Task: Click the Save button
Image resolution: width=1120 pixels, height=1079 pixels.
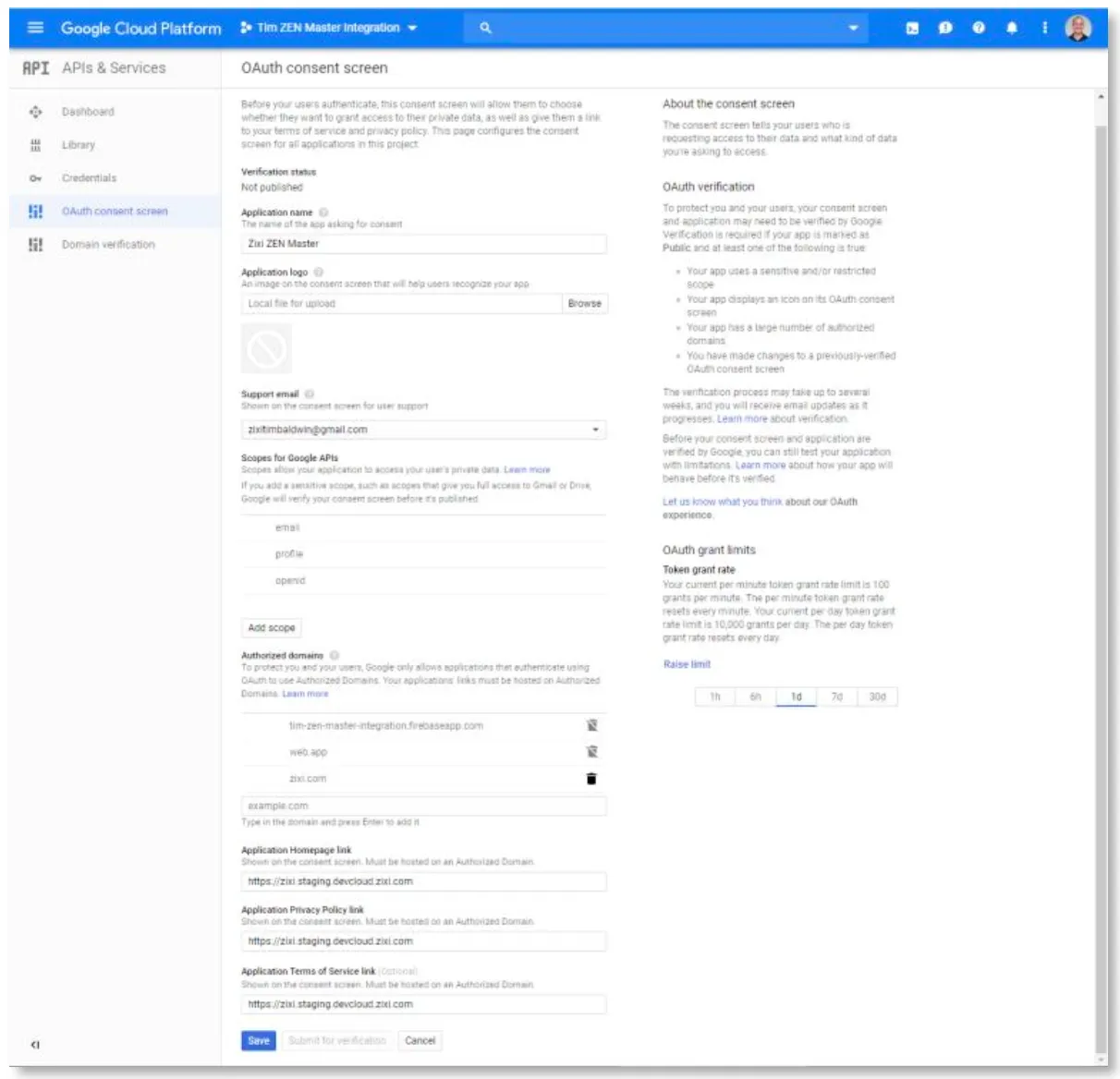Action: tap(259, 1040)
